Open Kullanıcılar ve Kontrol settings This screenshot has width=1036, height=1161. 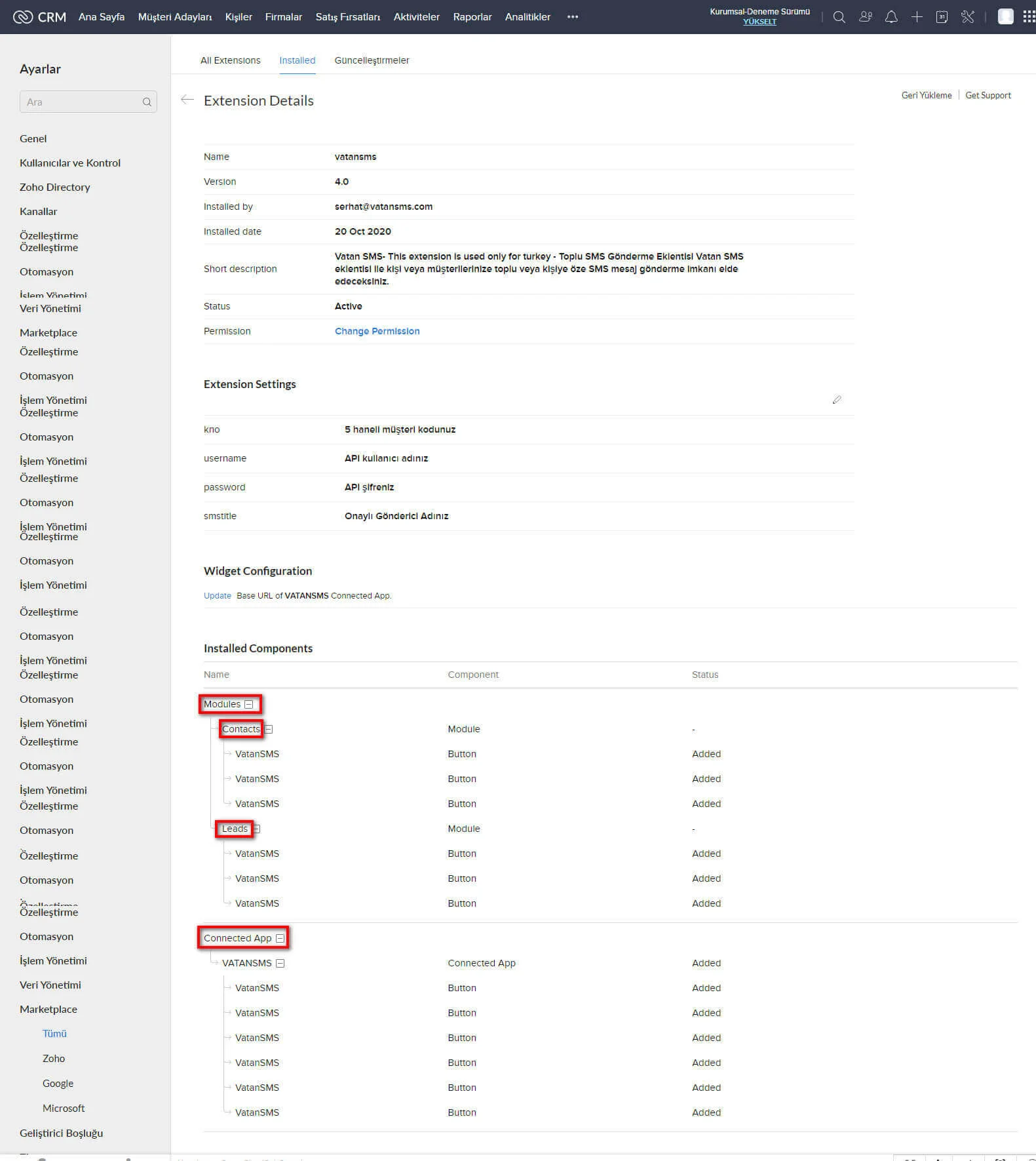[x=70, y=163]
